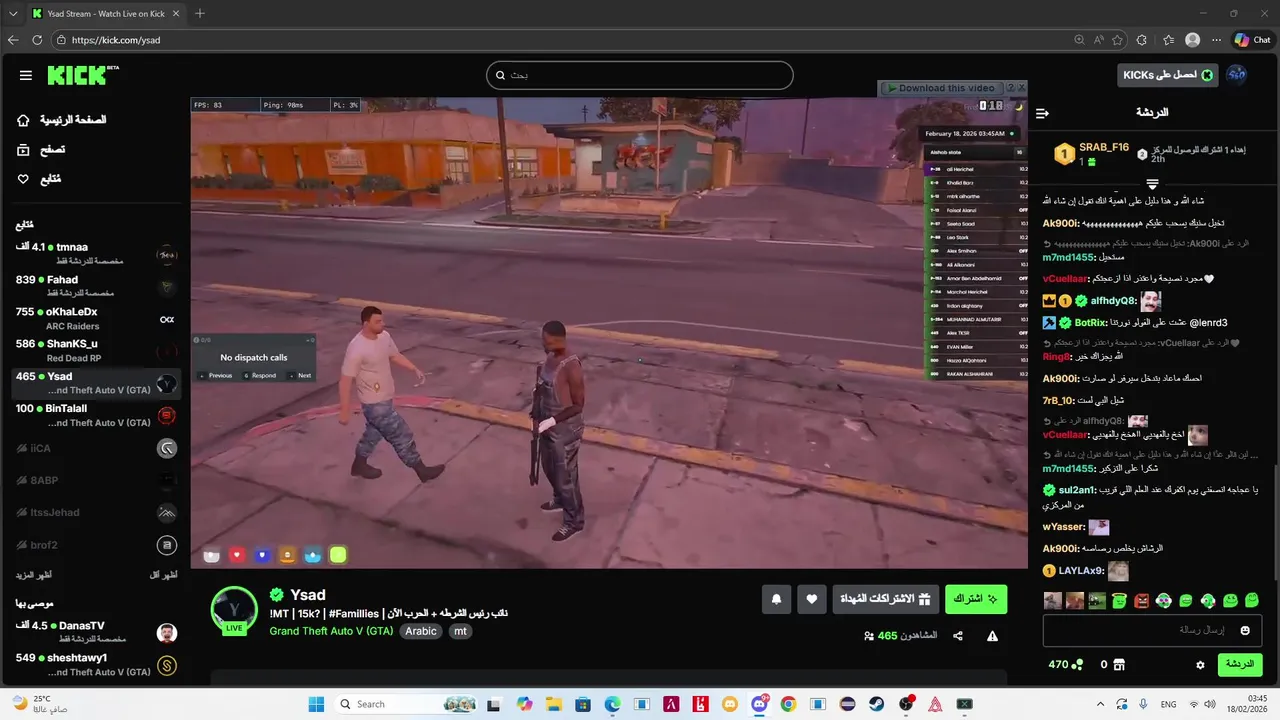Open SRAB_F16 top gifter entry
This screenshot has height=720, width=1280.
pos(1090,154)
